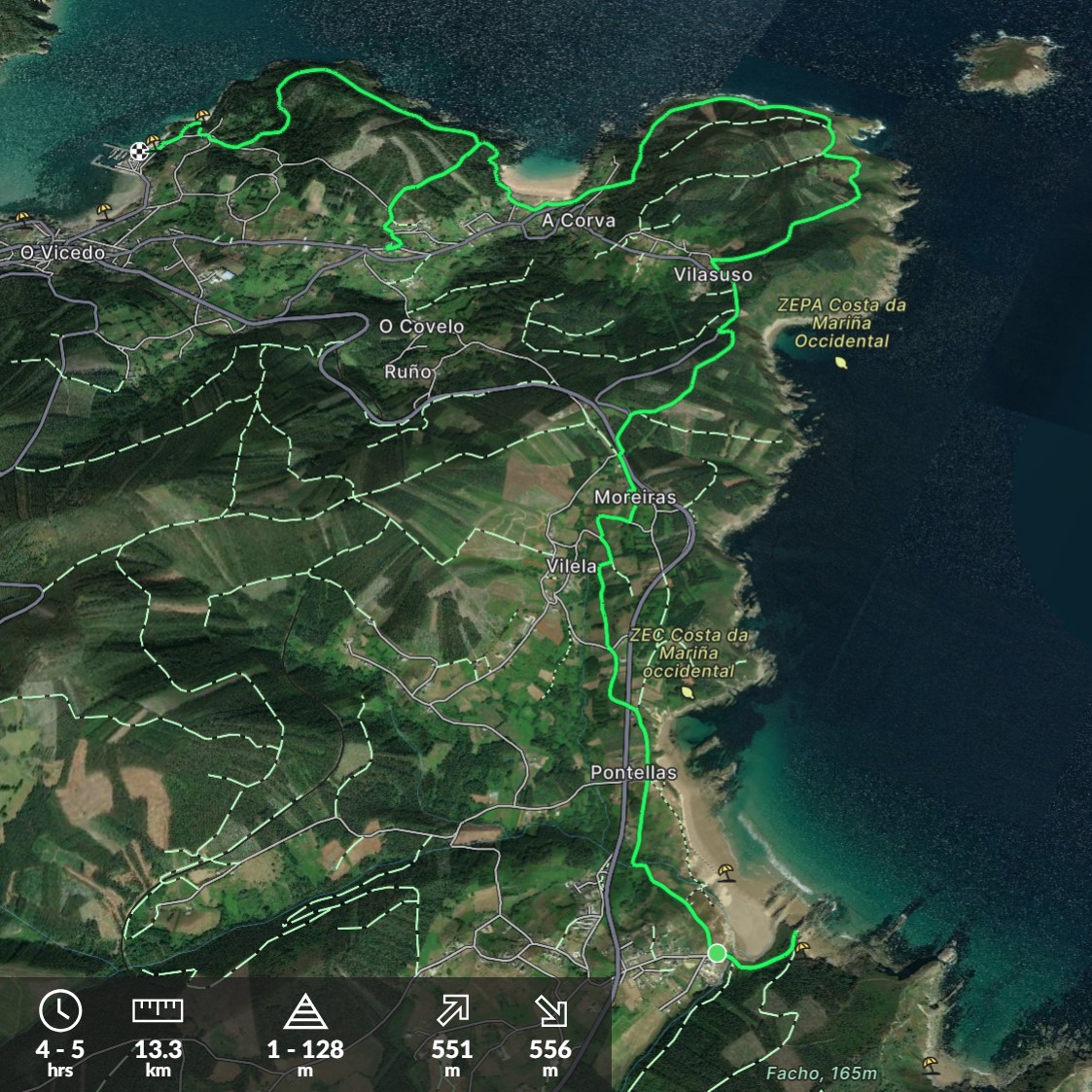
Task: Click the beach umbrella icon near Facho label
Action: (x=931, y=1063)
